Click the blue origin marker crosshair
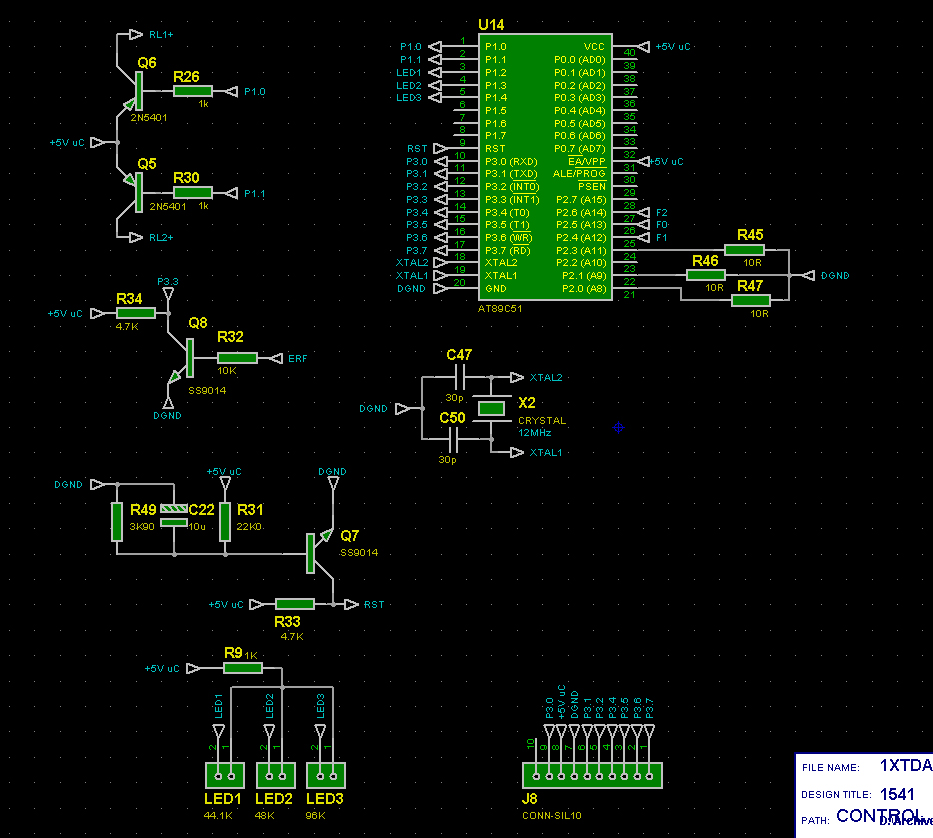Viewport: 933px width, 838px height. [x=618, y=427]
